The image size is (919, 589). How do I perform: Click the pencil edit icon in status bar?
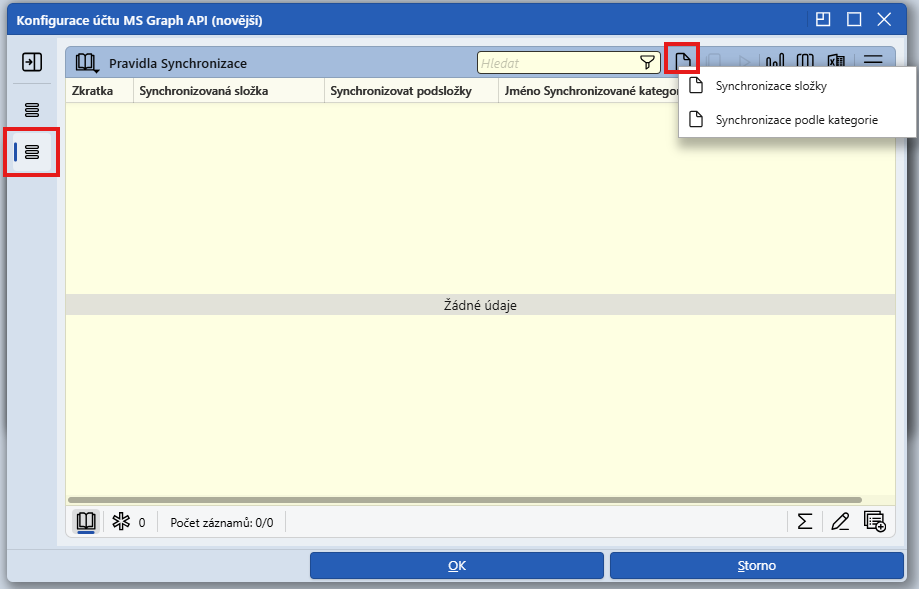tap(840, 521)
